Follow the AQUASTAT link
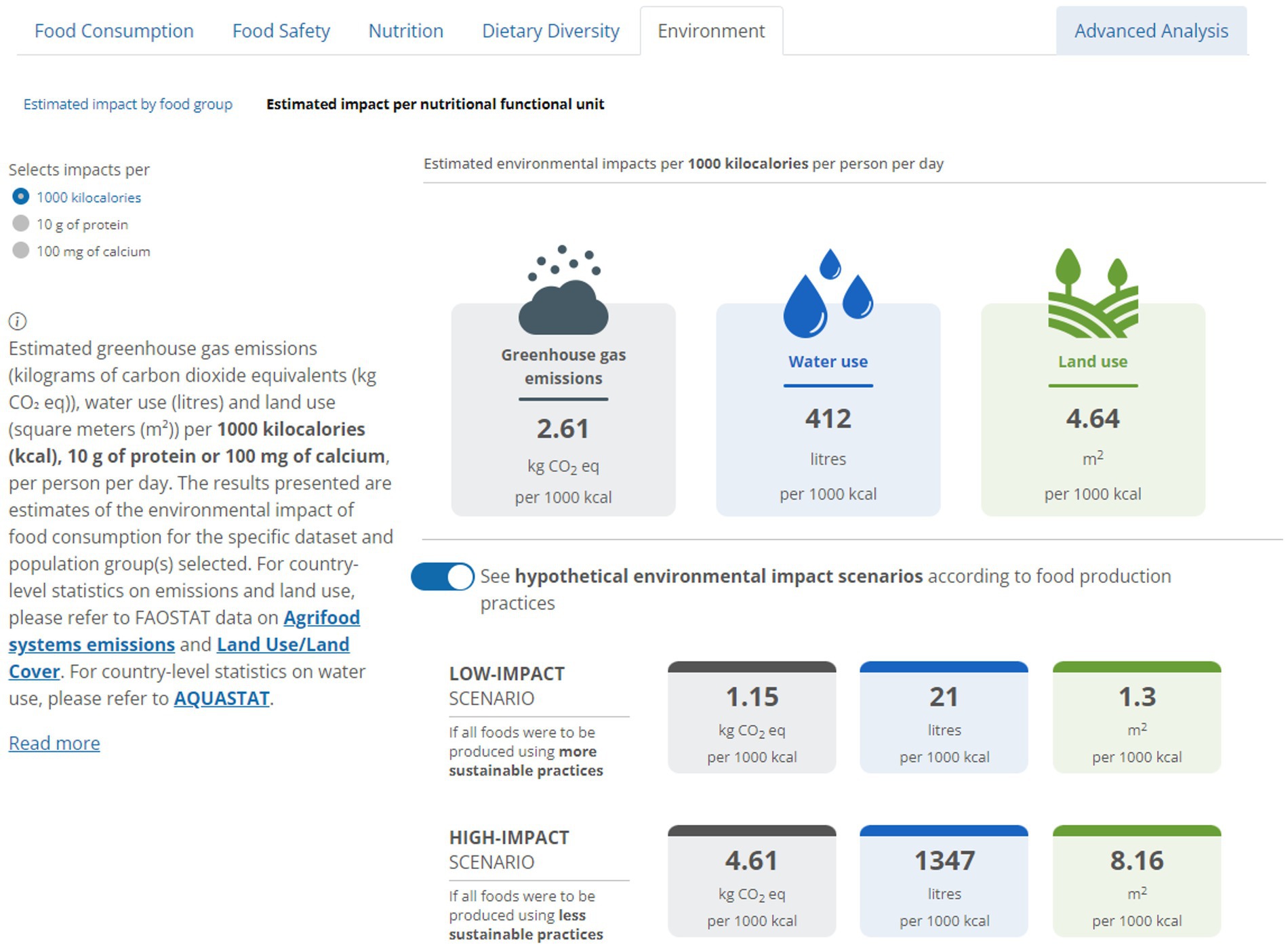Screen dimensions: 1288x949 (222, 699)
